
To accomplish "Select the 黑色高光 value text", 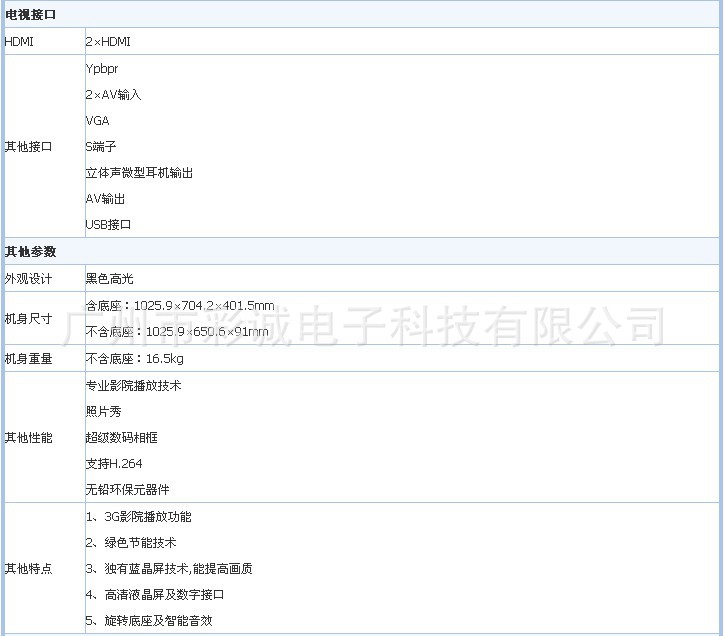I will click(x=109, y=278).
